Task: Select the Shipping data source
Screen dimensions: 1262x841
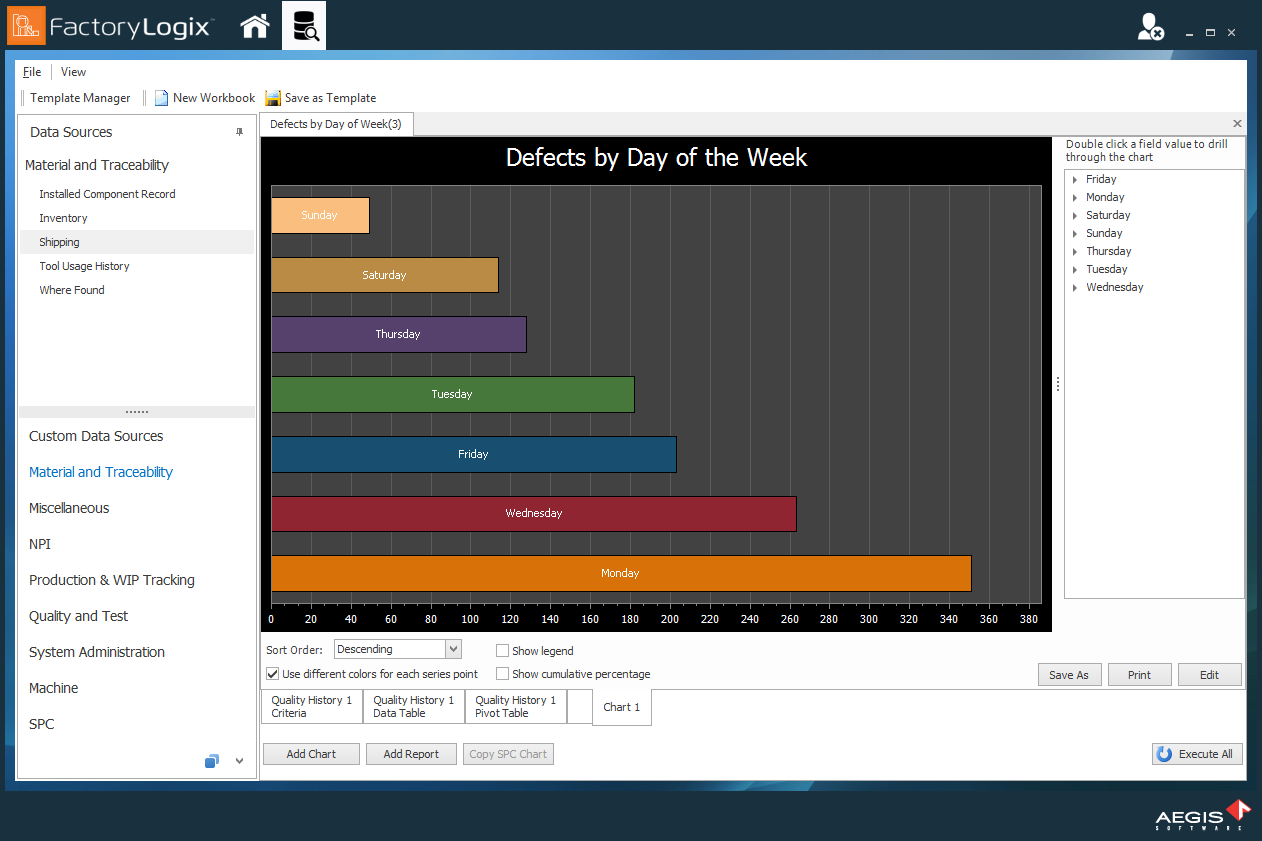Action: (59, 241)
